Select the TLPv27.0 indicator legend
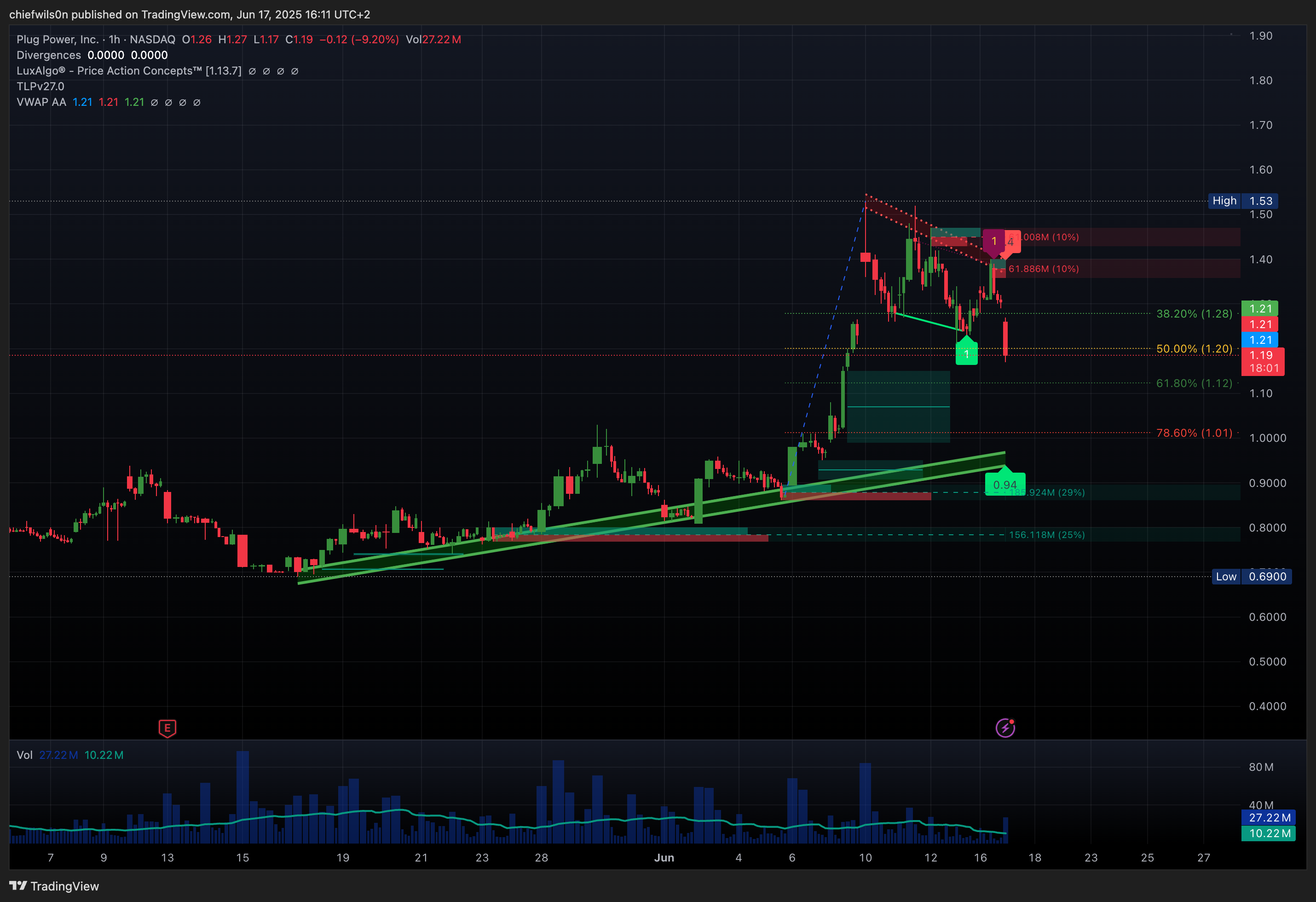Image resolution: width=1316 pixels, height=902 pixels. tap(40, 87)
